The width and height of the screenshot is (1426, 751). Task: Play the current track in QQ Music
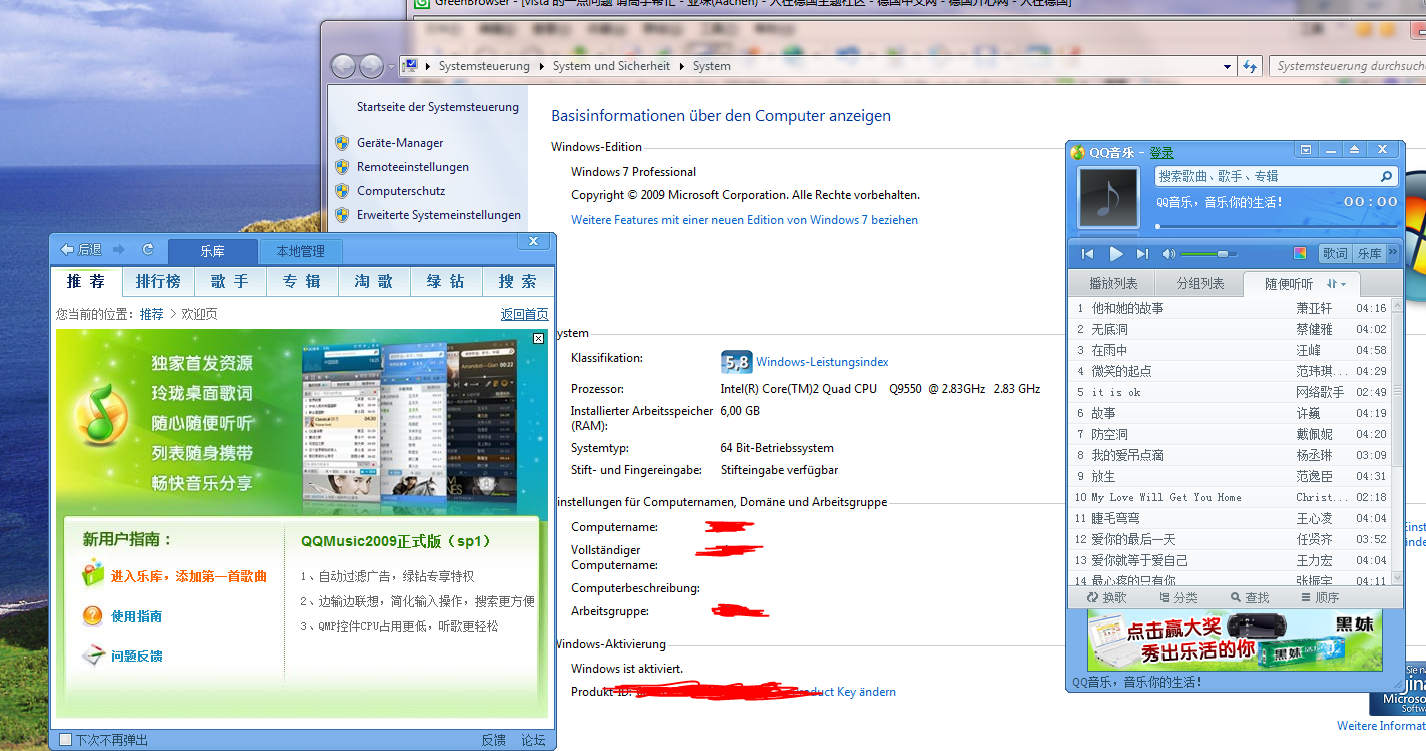click(1116, 254)
